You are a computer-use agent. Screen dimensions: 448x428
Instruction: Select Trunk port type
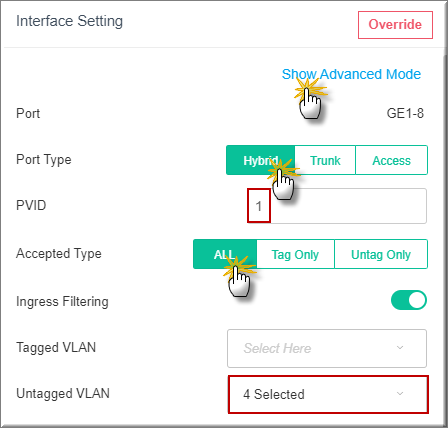click(325, 160)
